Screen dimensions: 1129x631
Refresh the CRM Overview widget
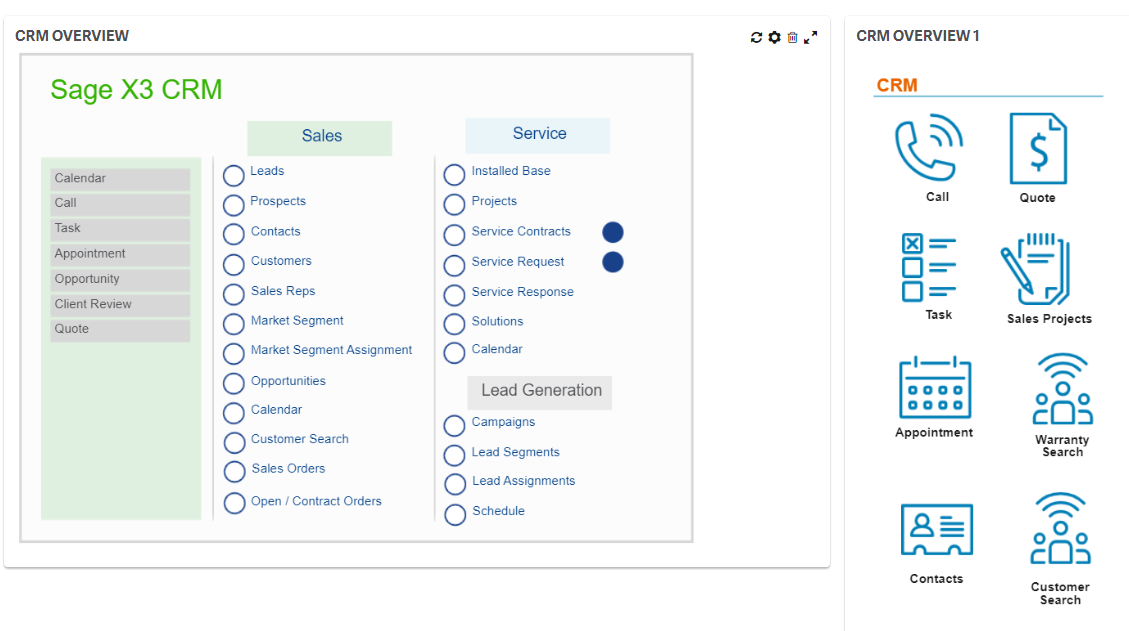tap(756, 37)
